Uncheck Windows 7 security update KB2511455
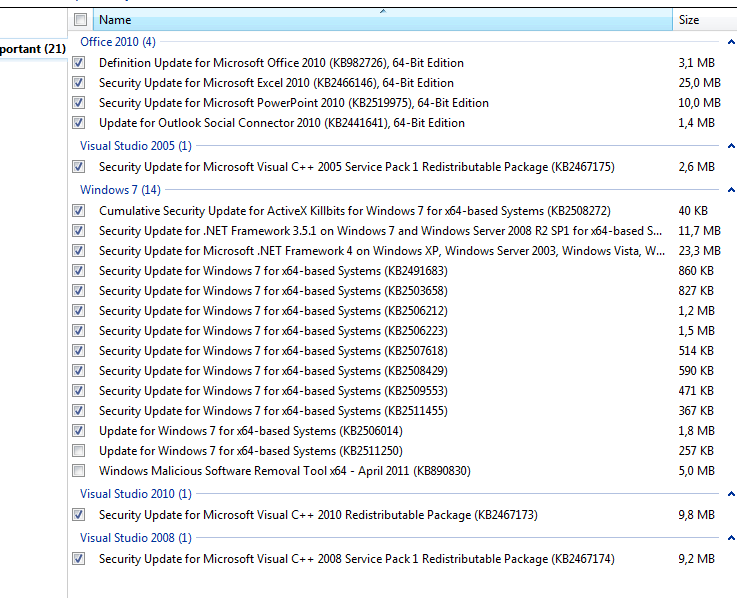Viewport: 737px width, 598px height. 78,410
